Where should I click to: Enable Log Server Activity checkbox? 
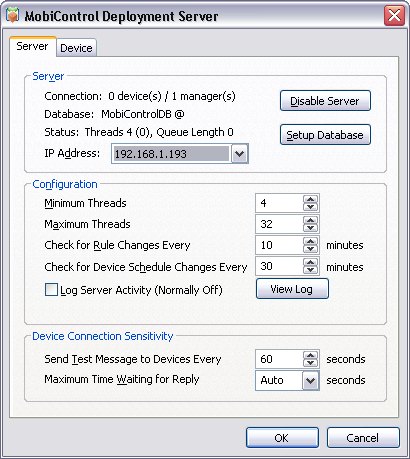coord(51,289)
